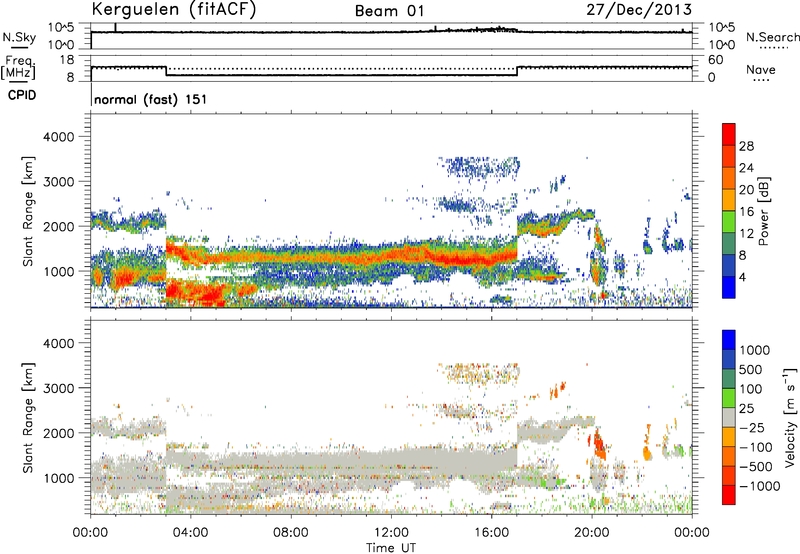Click the 'Power [dB]' colorbar title
Image resolution: width=800 pixels, height=554 pixels.
(764, 211)
